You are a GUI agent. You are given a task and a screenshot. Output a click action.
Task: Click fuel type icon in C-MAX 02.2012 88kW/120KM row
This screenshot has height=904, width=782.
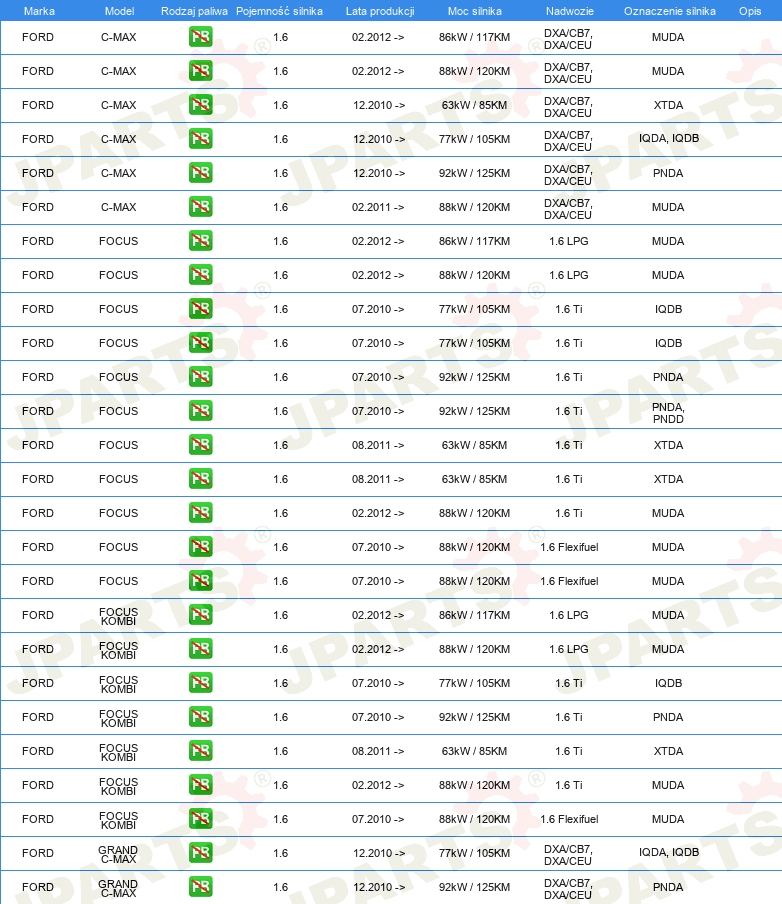coord(201,71)
